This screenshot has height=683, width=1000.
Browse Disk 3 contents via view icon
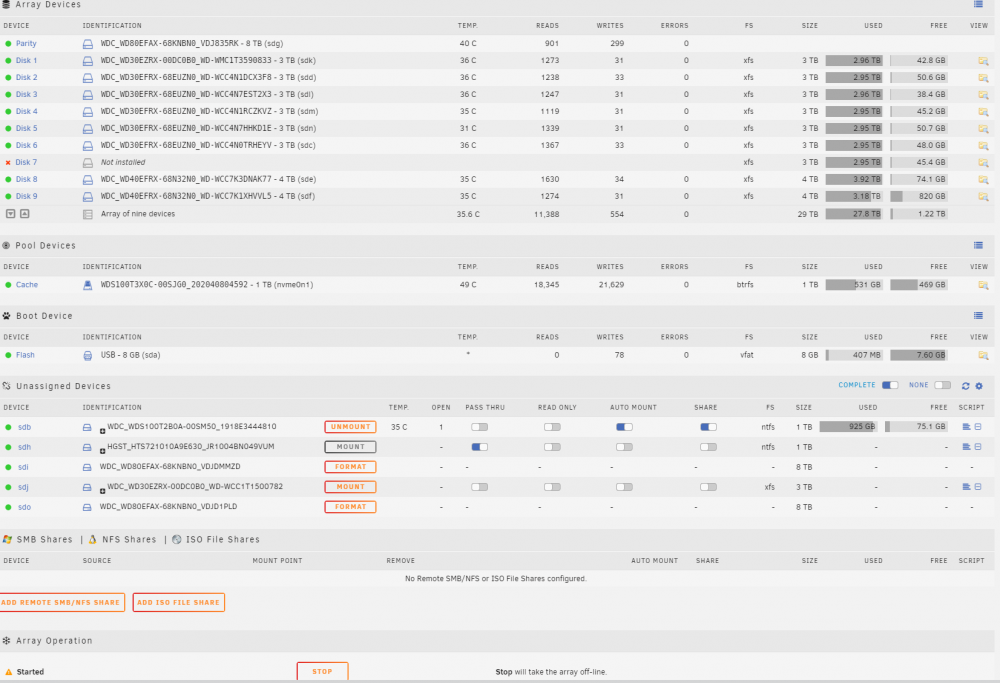983,95
